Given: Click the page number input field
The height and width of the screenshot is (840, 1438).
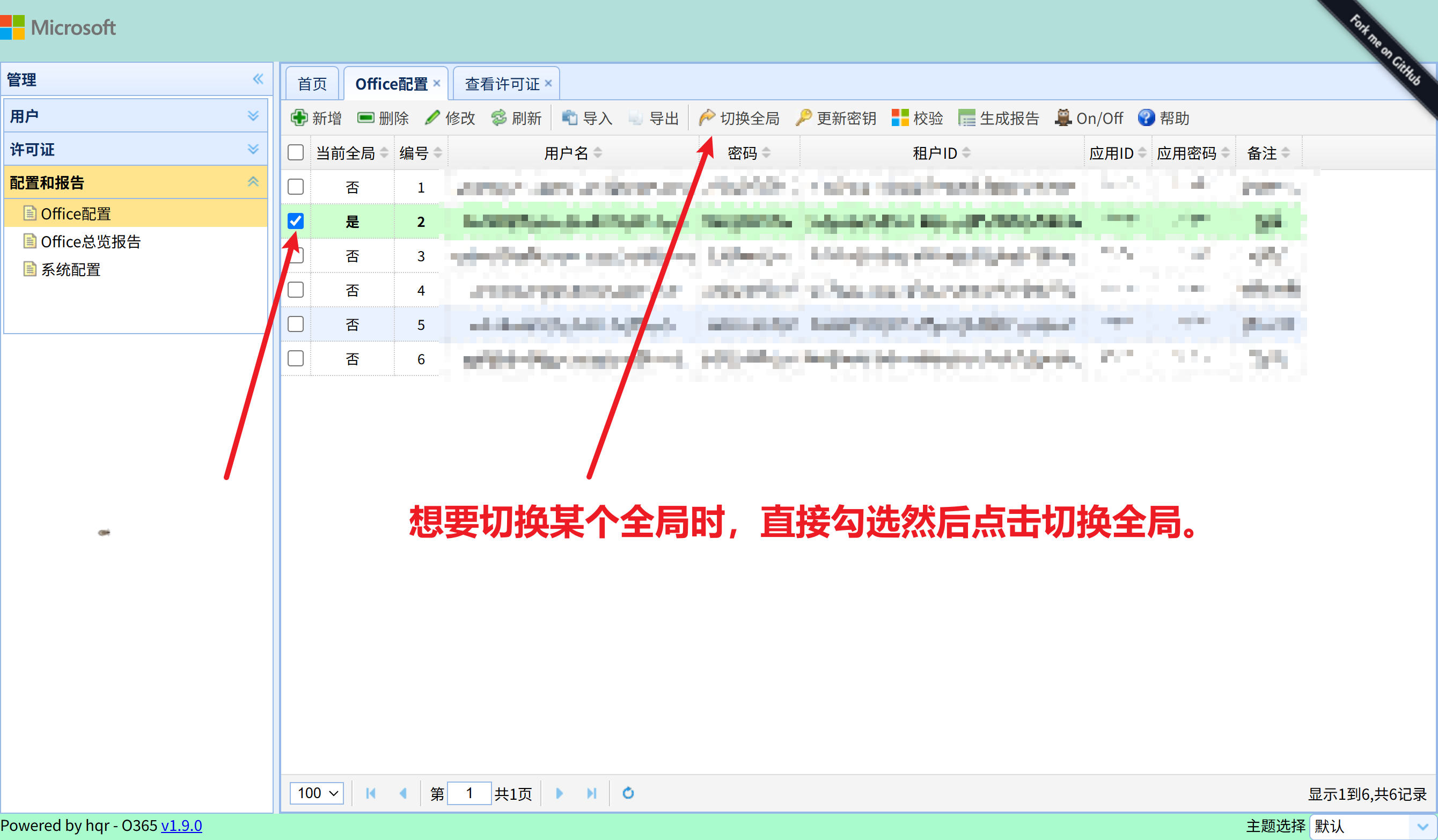Looking at the screenshot, I should (469, 793).
